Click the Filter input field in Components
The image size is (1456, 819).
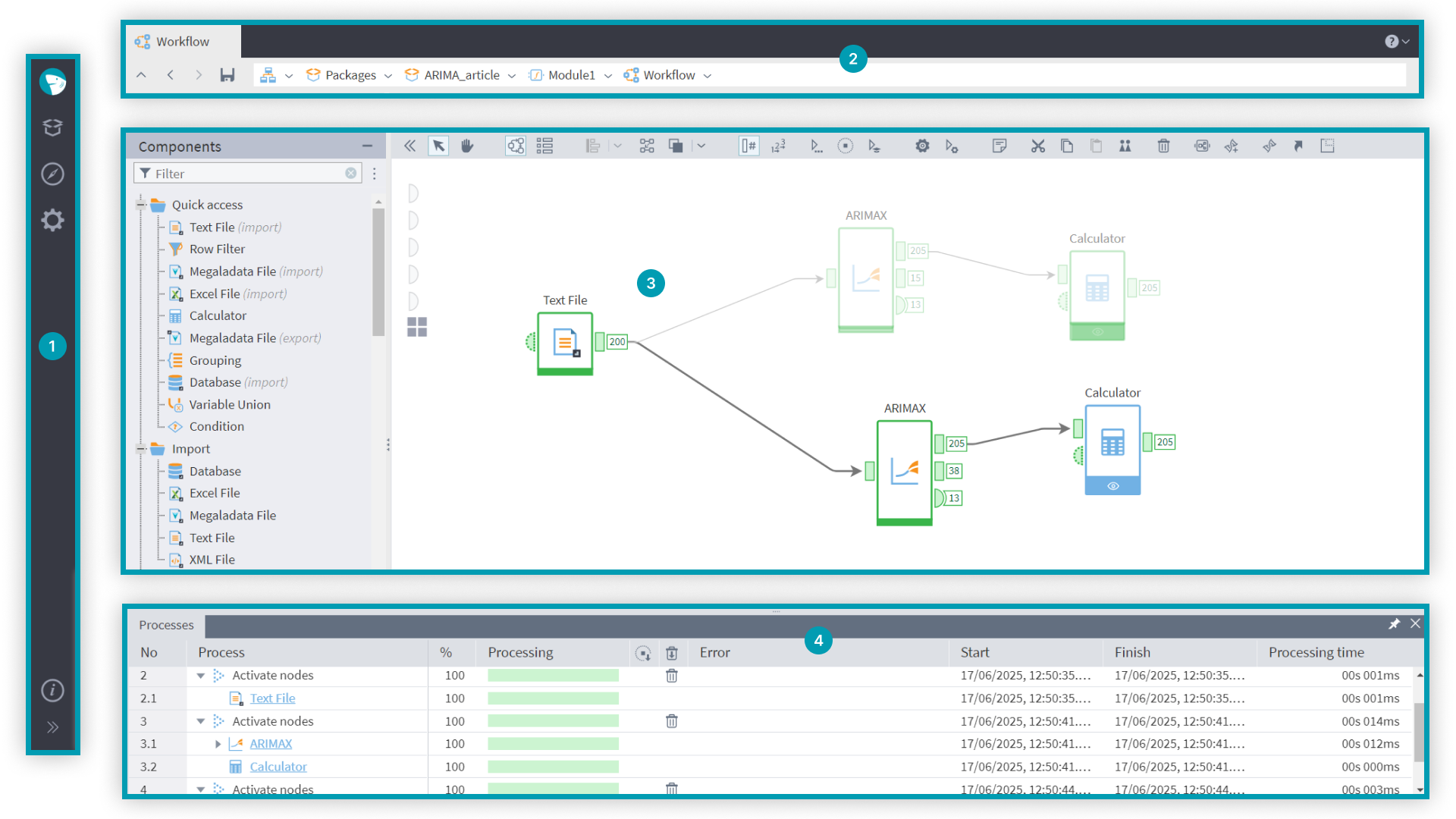coord(246,174)
